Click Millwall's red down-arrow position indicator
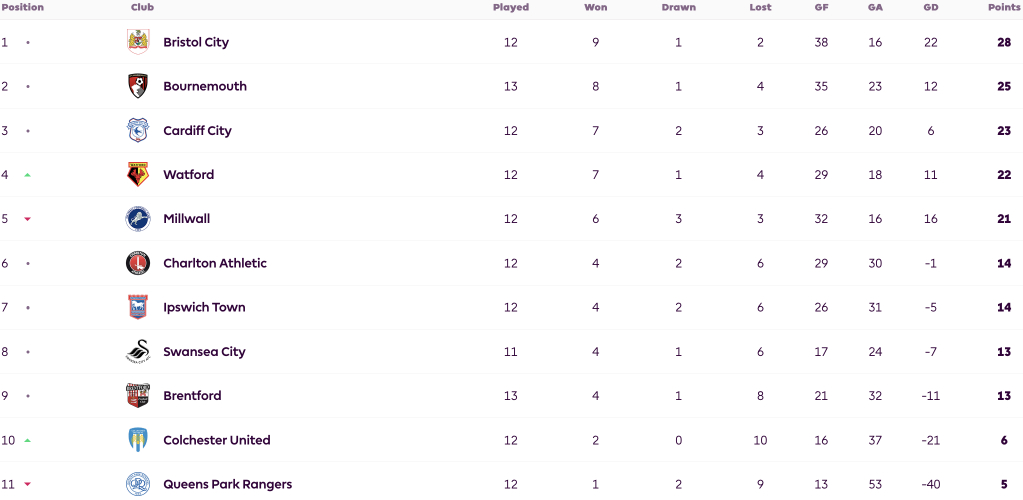This screenshot has width=1023, height=500. pyautogui.click(x=27, y=219)
